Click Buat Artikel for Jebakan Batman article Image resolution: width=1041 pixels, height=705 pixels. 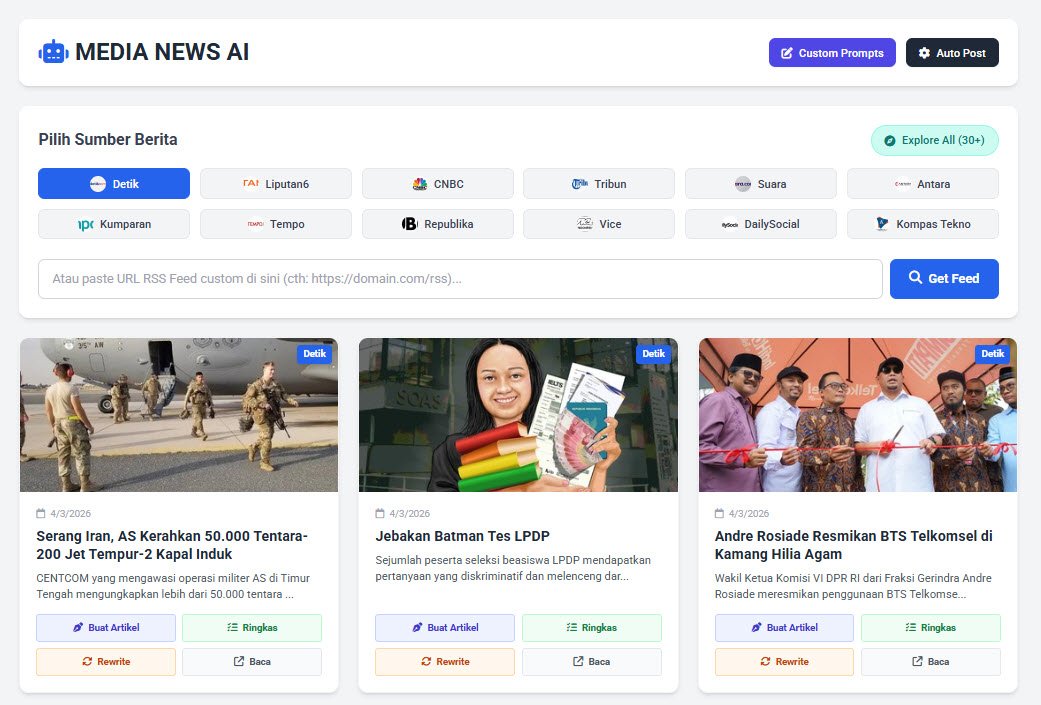pyautogui.click(x=445, y=627)
